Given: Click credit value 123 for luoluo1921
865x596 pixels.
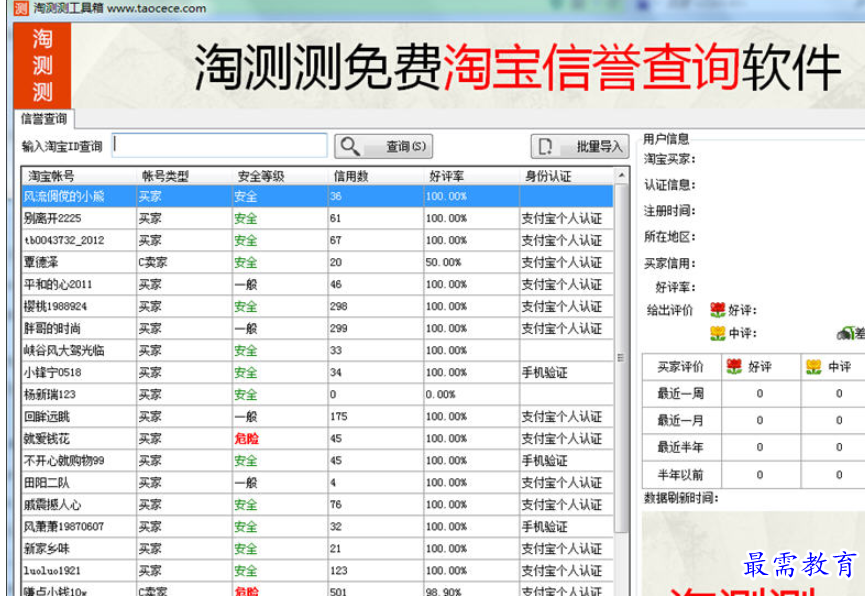Looking at the screenshot, I should tap(339, 571).
